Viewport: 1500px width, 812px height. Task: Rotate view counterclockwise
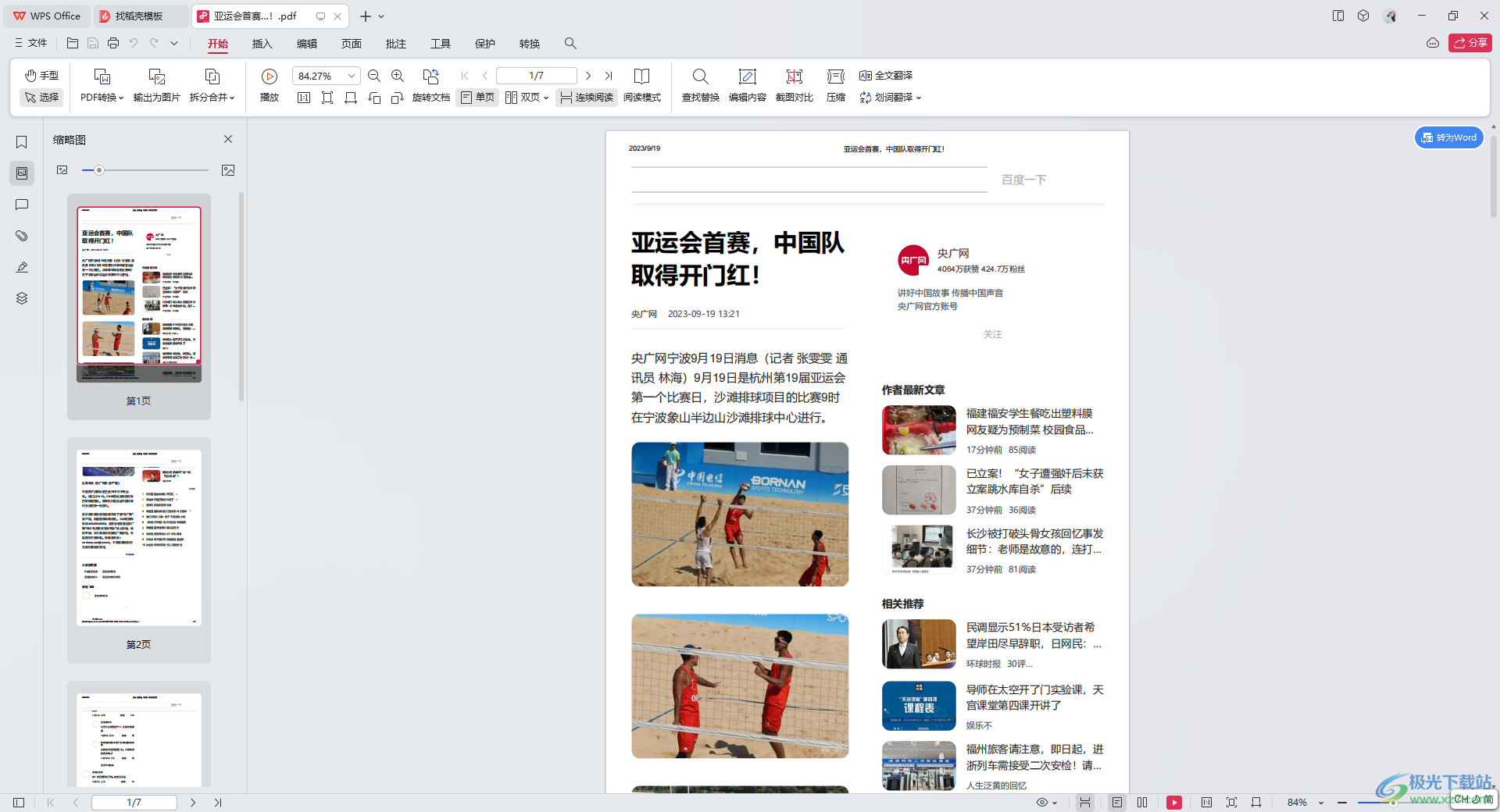[x=374, y=98]
